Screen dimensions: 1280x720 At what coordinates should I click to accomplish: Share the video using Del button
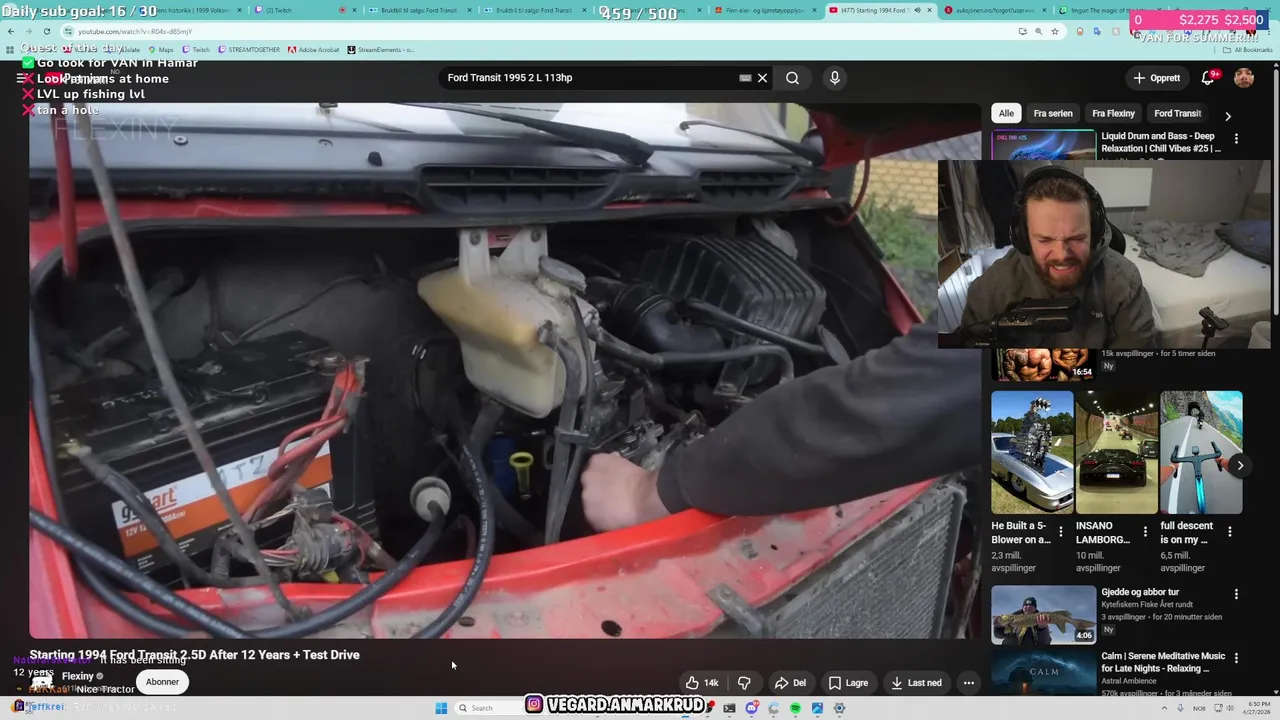tap(790, 683)
